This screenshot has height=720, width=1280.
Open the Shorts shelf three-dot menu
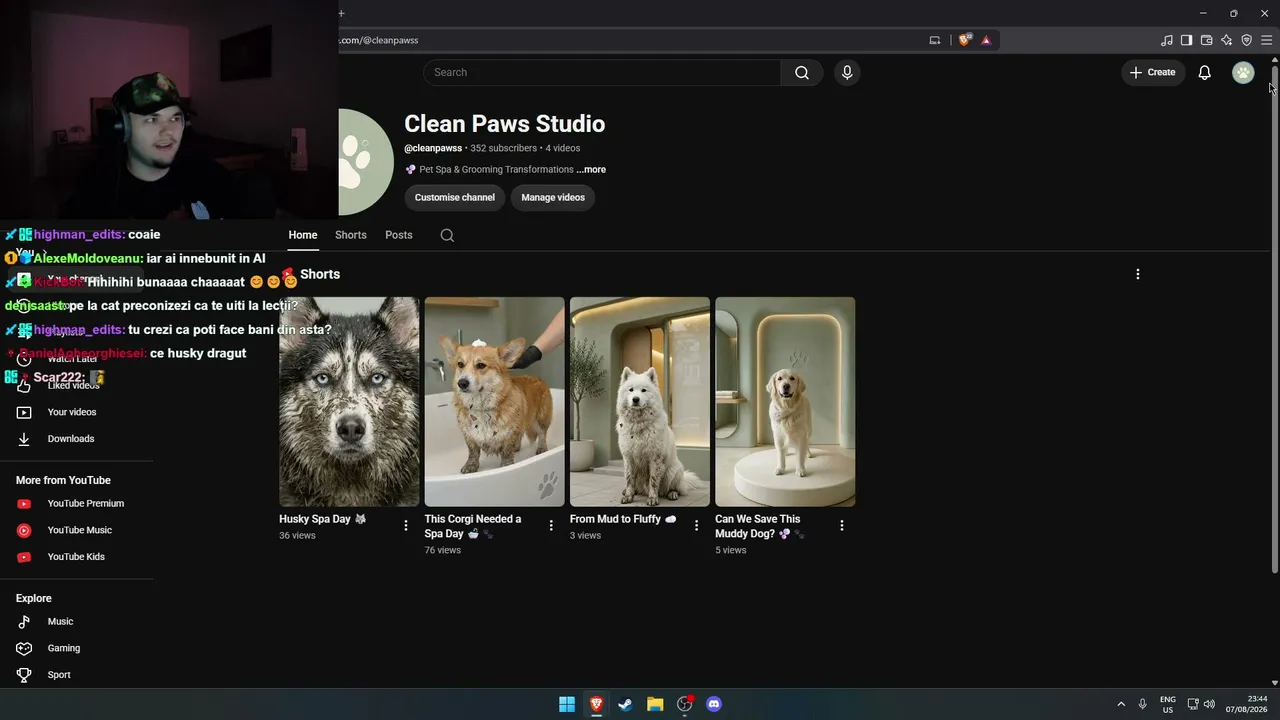pyautogui.click(x=1137, y=274)
